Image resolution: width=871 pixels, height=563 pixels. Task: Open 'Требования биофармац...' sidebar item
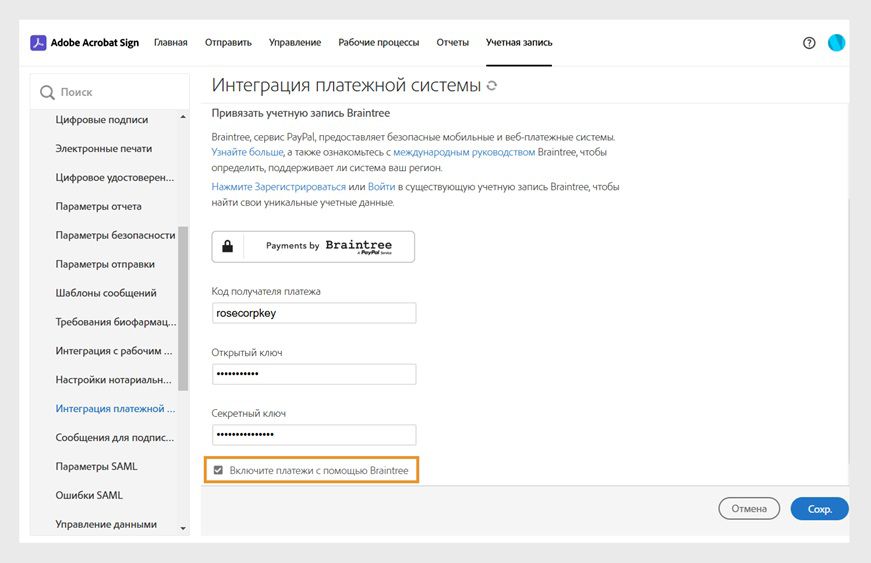(116, 322)
